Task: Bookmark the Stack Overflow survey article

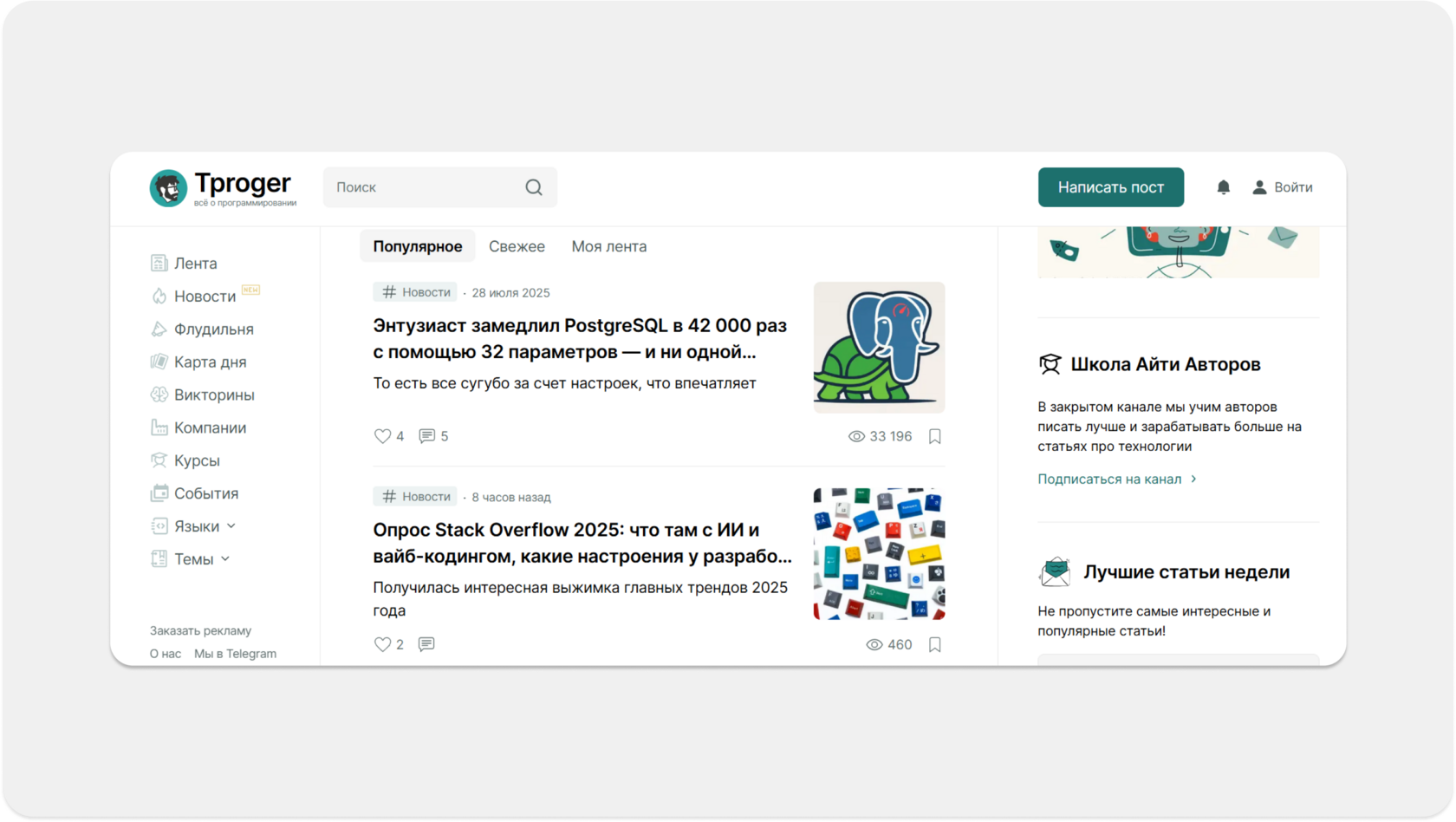Action: (934, 644)
